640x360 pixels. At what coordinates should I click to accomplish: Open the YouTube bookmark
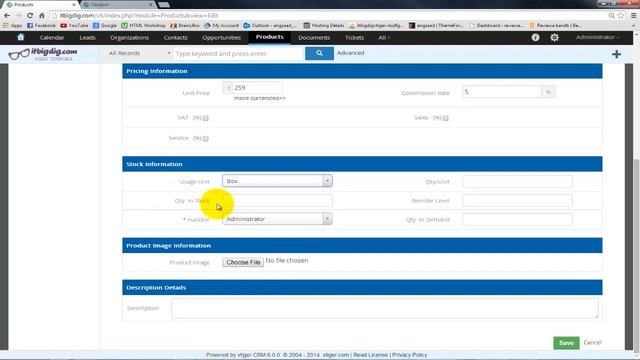pyautogui.click(x=74, y=25)
